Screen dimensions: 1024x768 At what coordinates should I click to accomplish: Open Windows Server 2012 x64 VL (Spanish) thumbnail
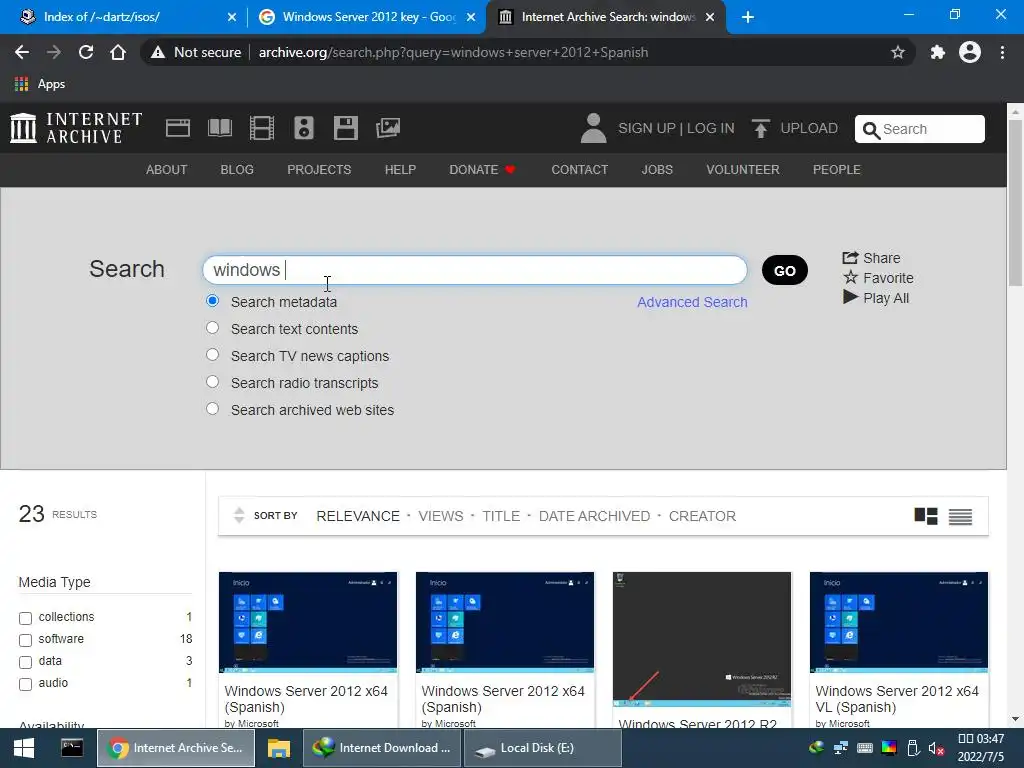point(899,622)
